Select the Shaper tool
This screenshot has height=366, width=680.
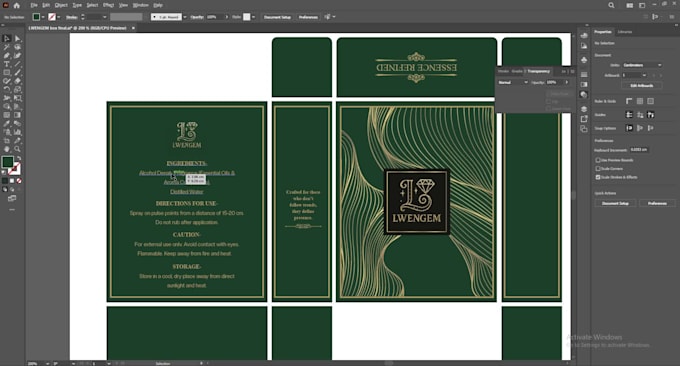[x=7, y=81]
